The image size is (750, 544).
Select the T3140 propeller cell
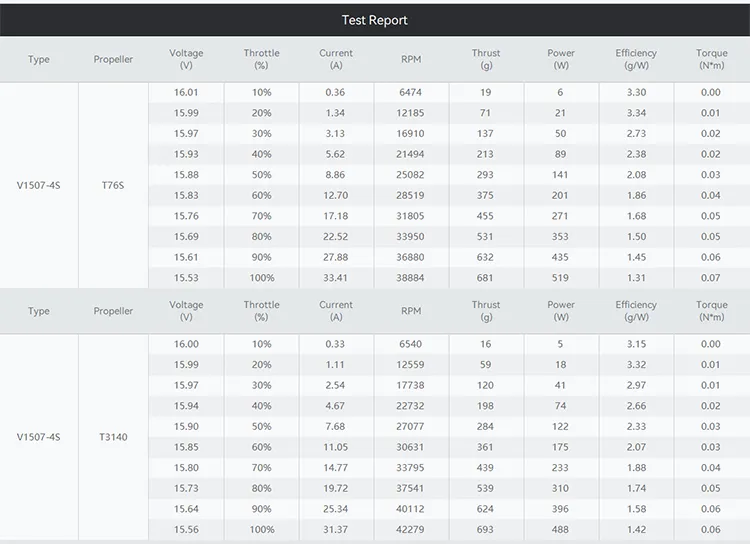point(113,437)
